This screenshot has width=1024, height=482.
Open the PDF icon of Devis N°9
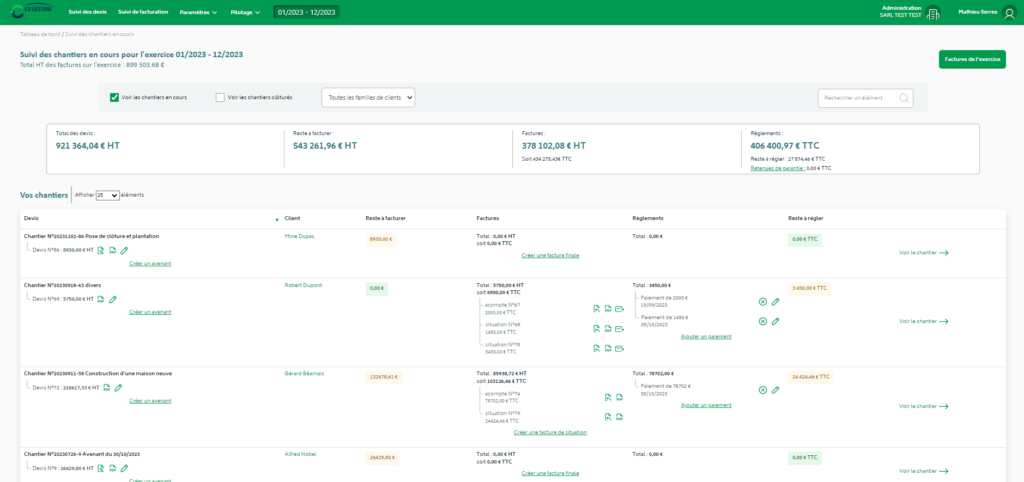[112, 468]
